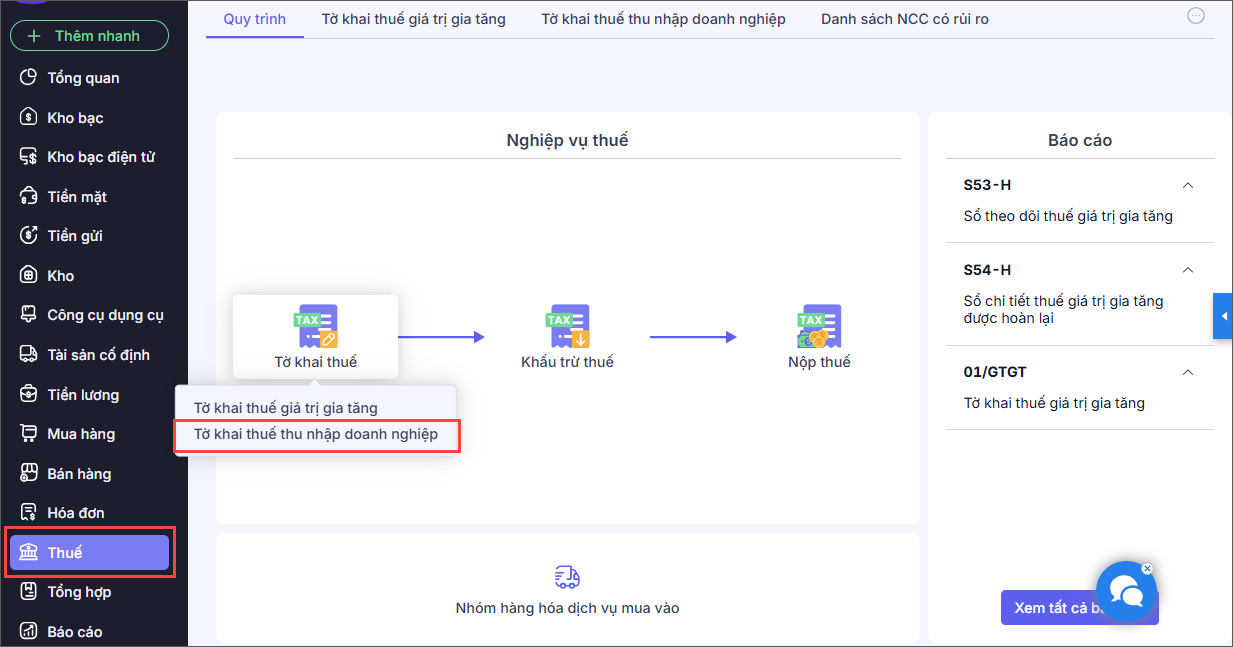
Task: Open the Danh sách NCC có rủi ro tab
Action: click(x=905, y=19)
